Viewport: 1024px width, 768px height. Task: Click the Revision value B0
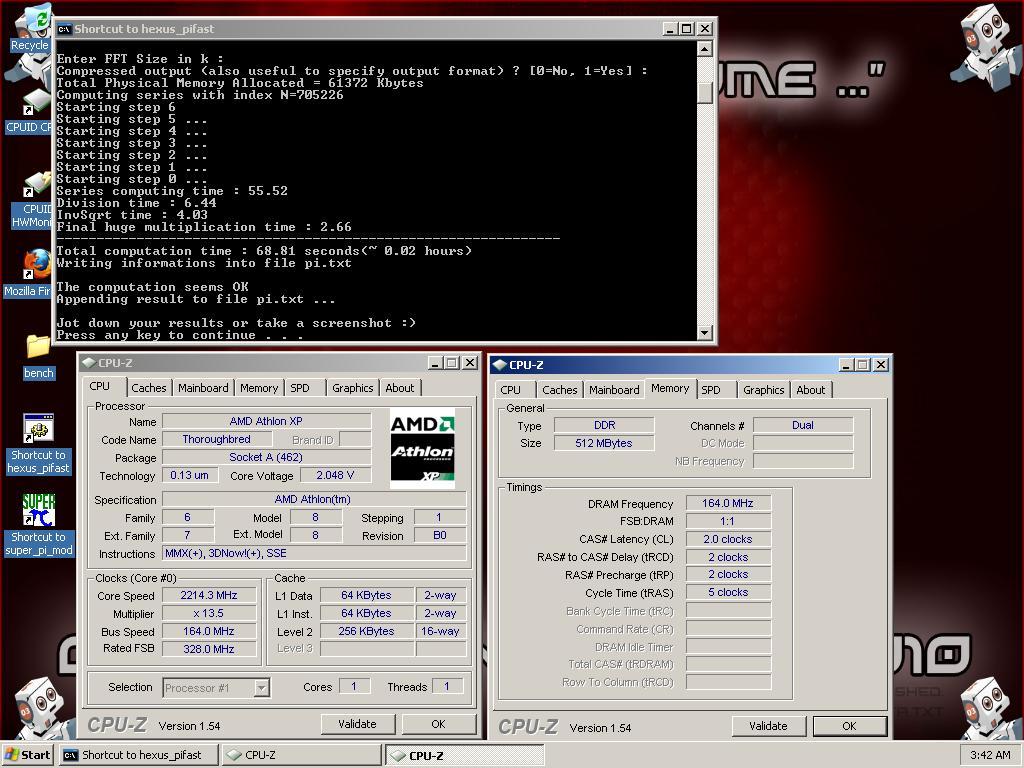pyautogui.click(x=440, y=536)
